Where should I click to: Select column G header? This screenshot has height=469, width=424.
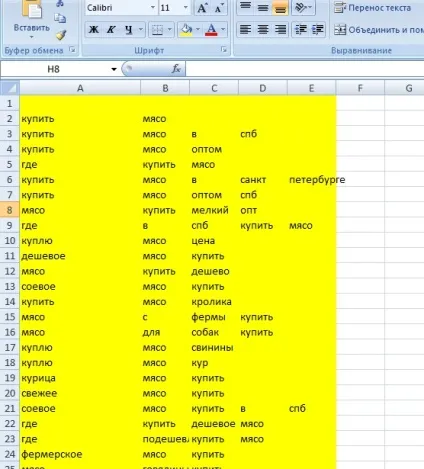405,88
